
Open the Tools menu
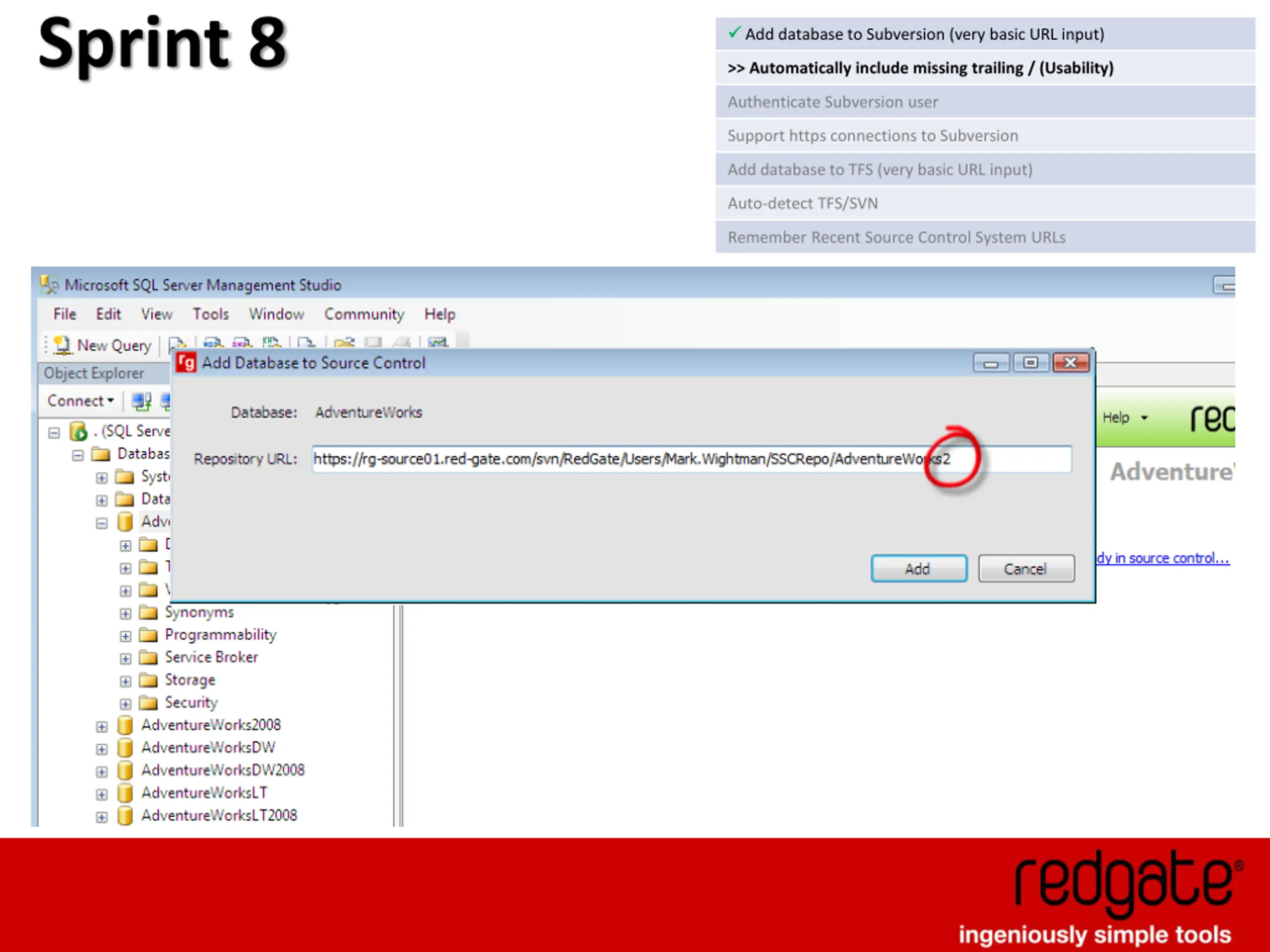211,314
